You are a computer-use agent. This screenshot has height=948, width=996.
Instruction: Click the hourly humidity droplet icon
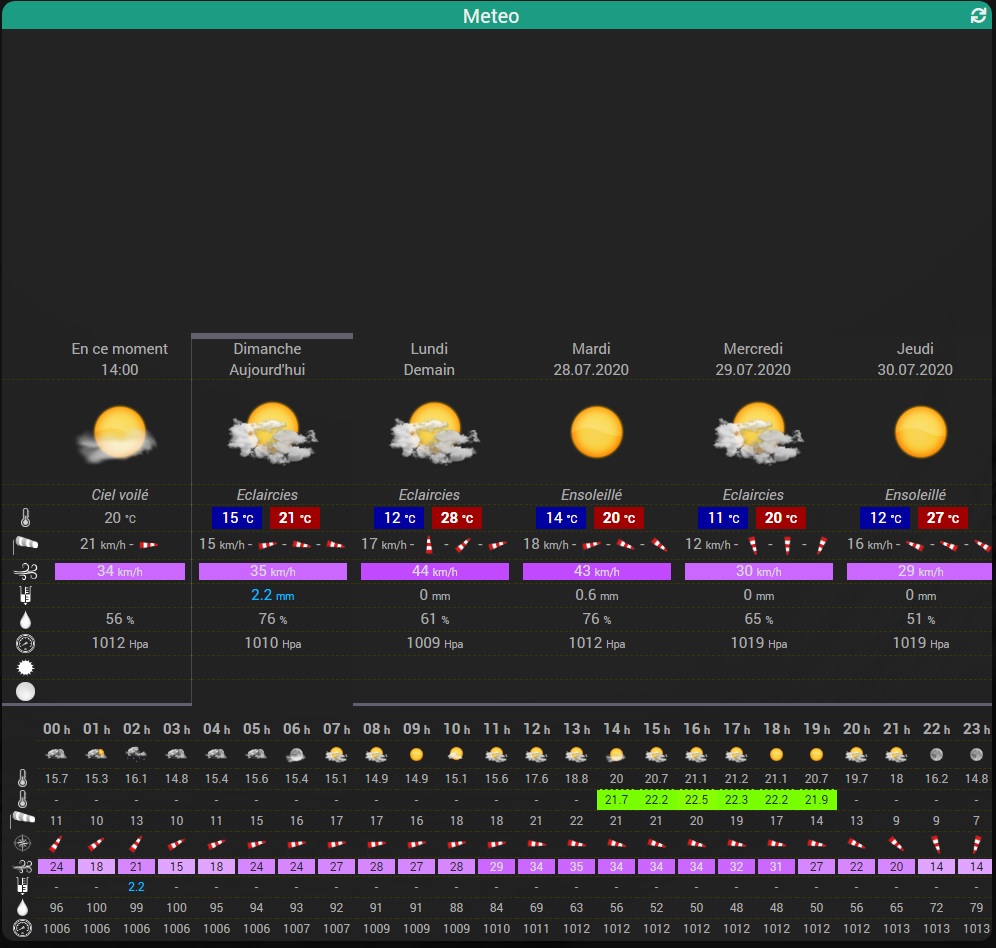tap(22, 907)
